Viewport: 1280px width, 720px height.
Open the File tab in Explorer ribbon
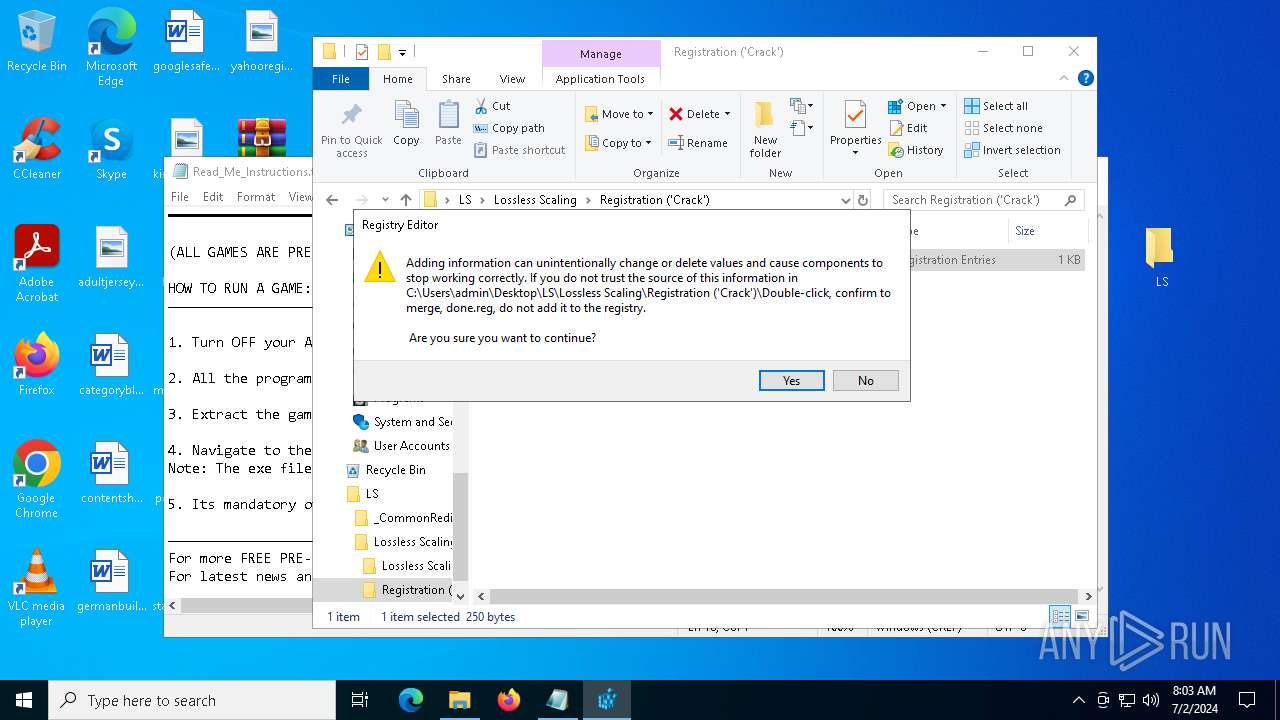[x=341, y=79]
